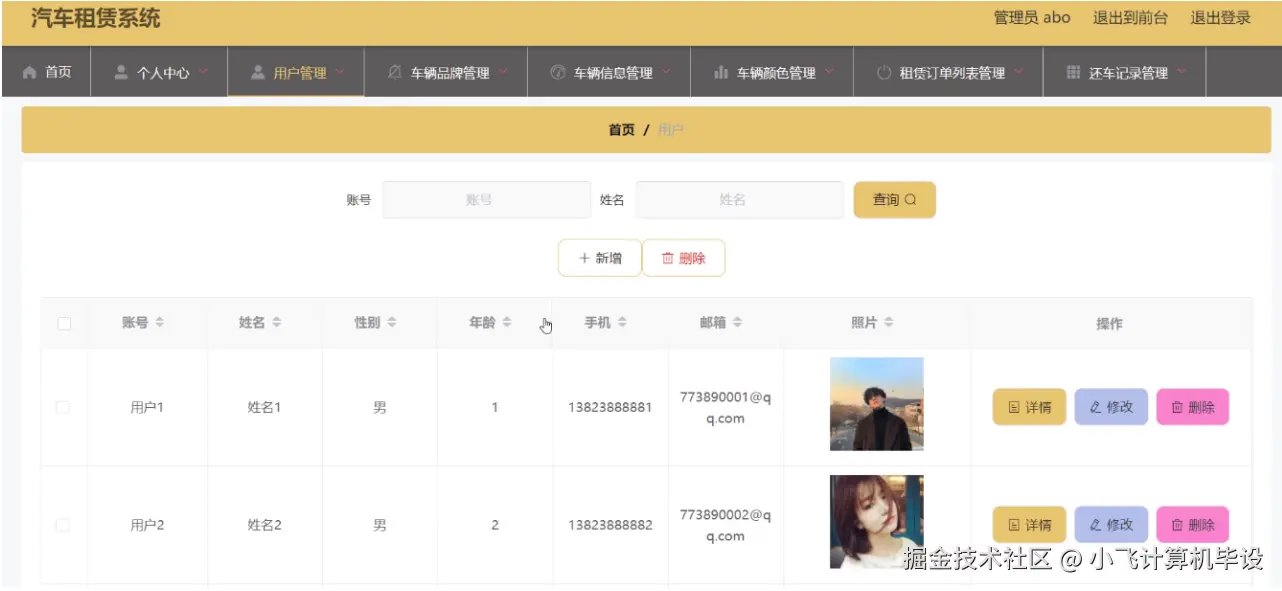Click the 用户 breadcrumb text
This screenshot has width=1282, height=591.
(x=670, y=130)
